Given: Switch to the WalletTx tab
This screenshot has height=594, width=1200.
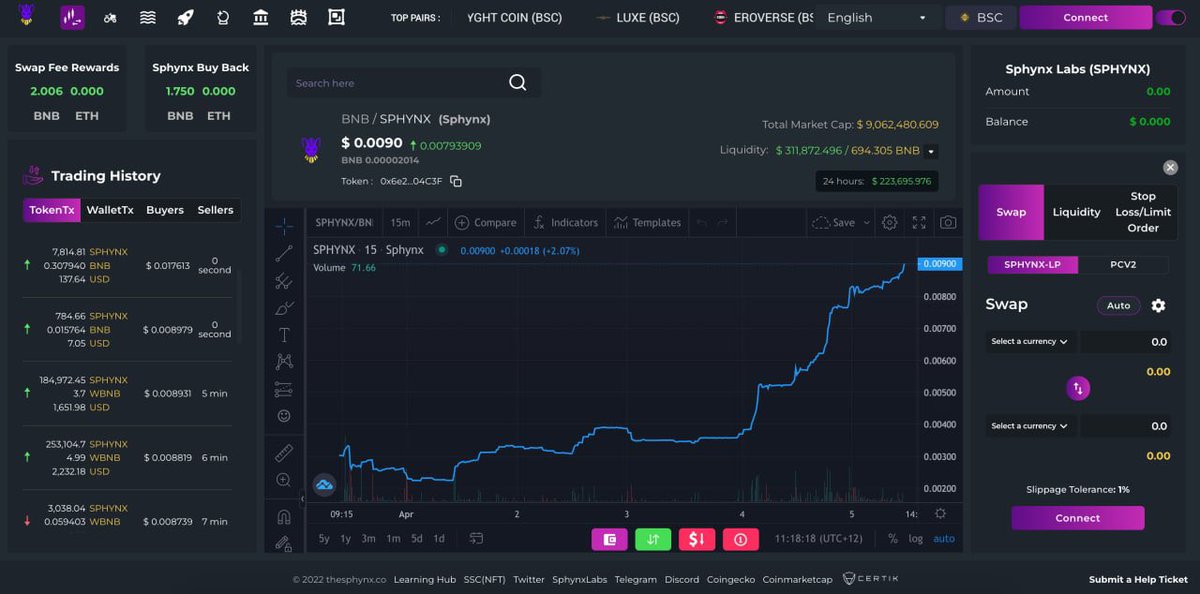Looking at the screenshot, I should click(x=110, y=210).
